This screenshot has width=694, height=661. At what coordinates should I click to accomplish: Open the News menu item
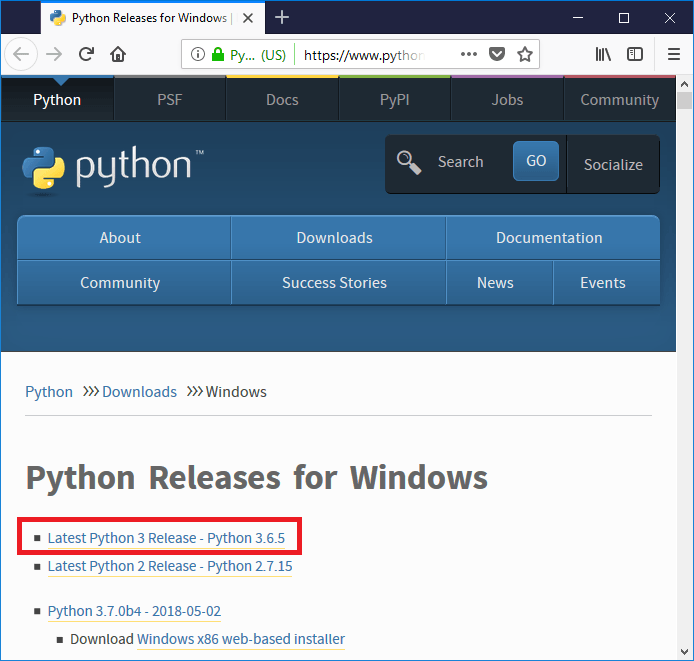click(499, 283)
